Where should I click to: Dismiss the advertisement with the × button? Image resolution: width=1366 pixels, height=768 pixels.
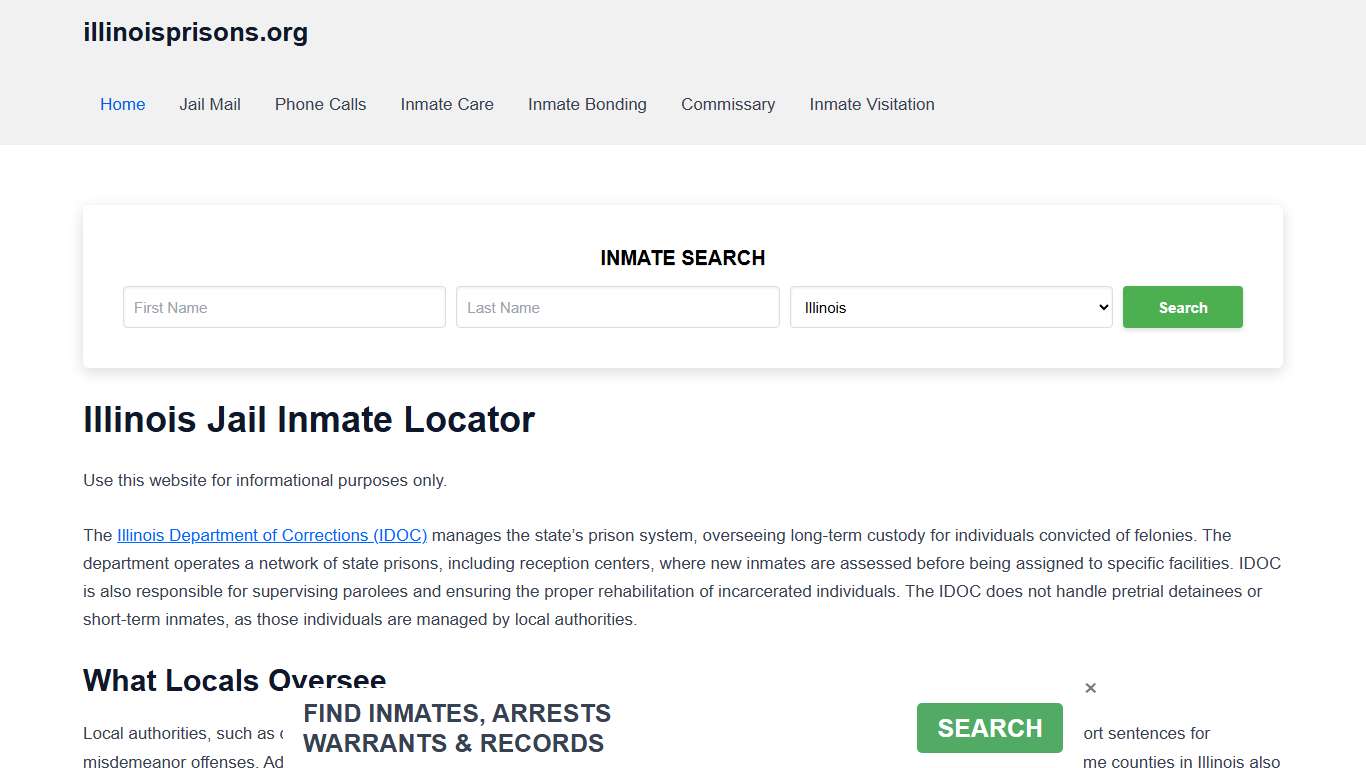click(1090, 687)
